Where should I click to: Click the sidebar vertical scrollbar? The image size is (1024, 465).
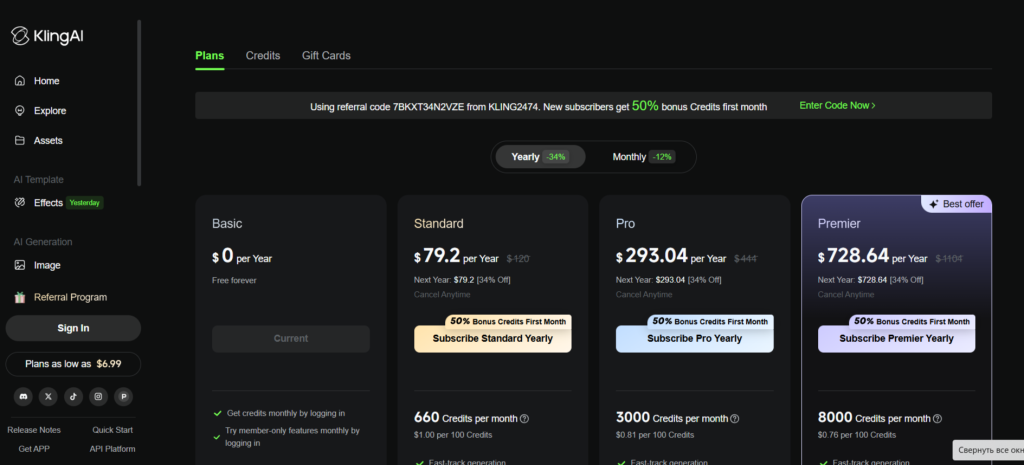(139, 103)
